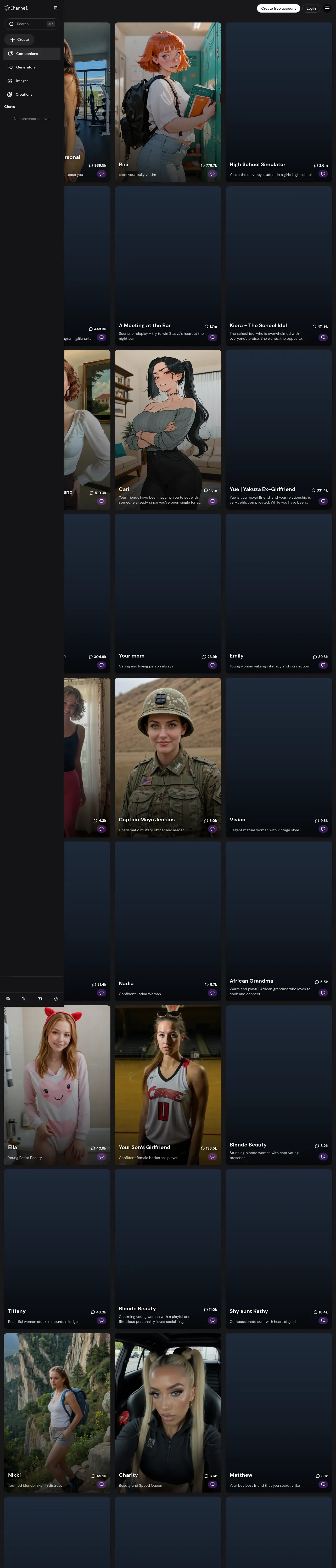
Task: Open the YouTube icon in the sidebar
Action: point(40,999)
